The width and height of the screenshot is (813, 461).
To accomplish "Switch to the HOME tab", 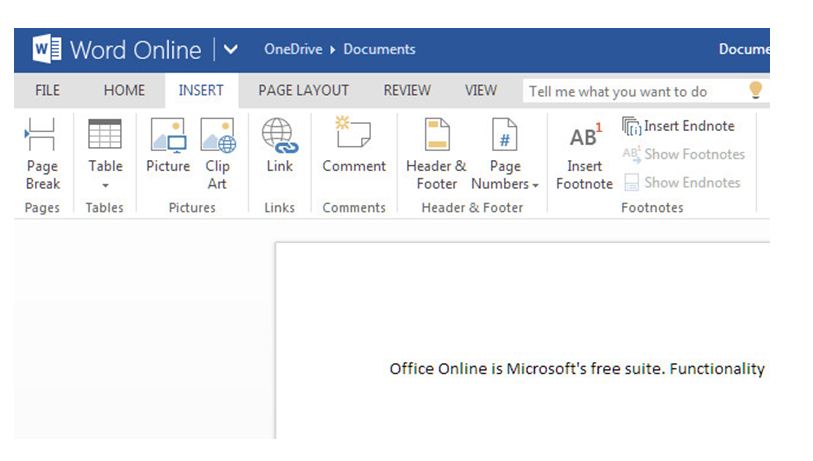I will coord(124,90).
